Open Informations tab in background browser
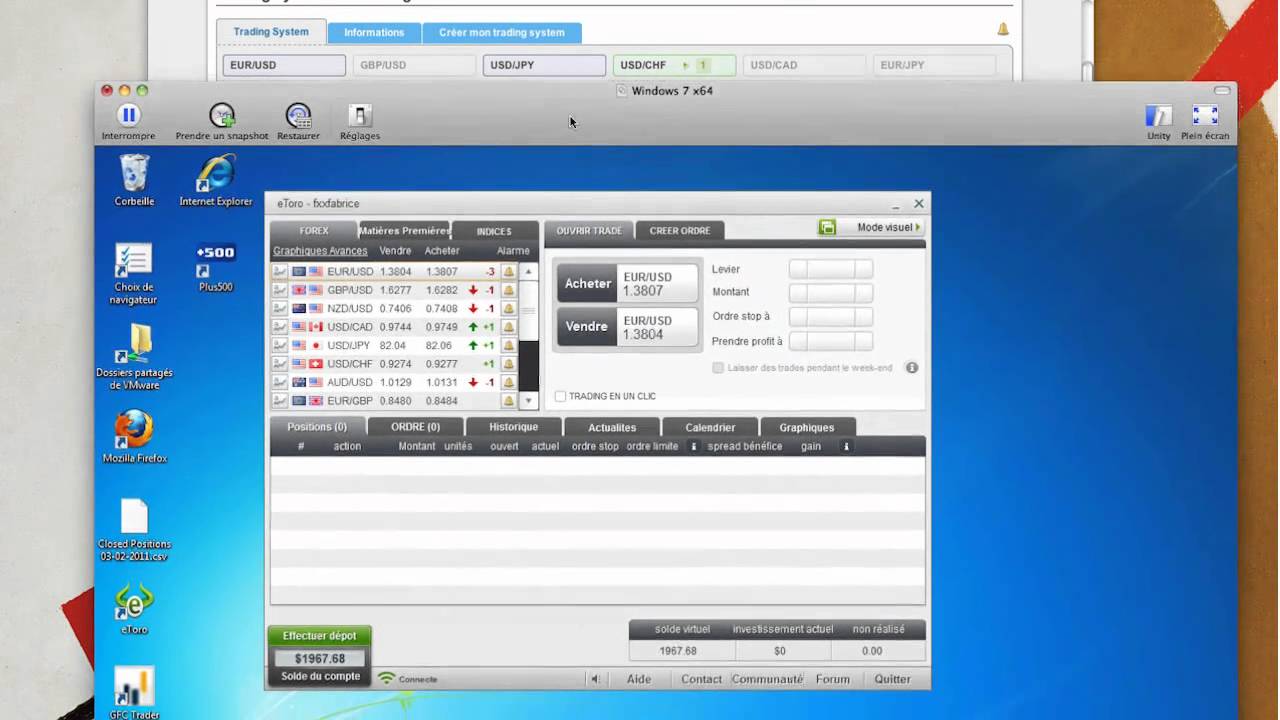Image resolution: width=1280 pixels, height=720 pixels. pyautogui.click(x=374, y=32)
